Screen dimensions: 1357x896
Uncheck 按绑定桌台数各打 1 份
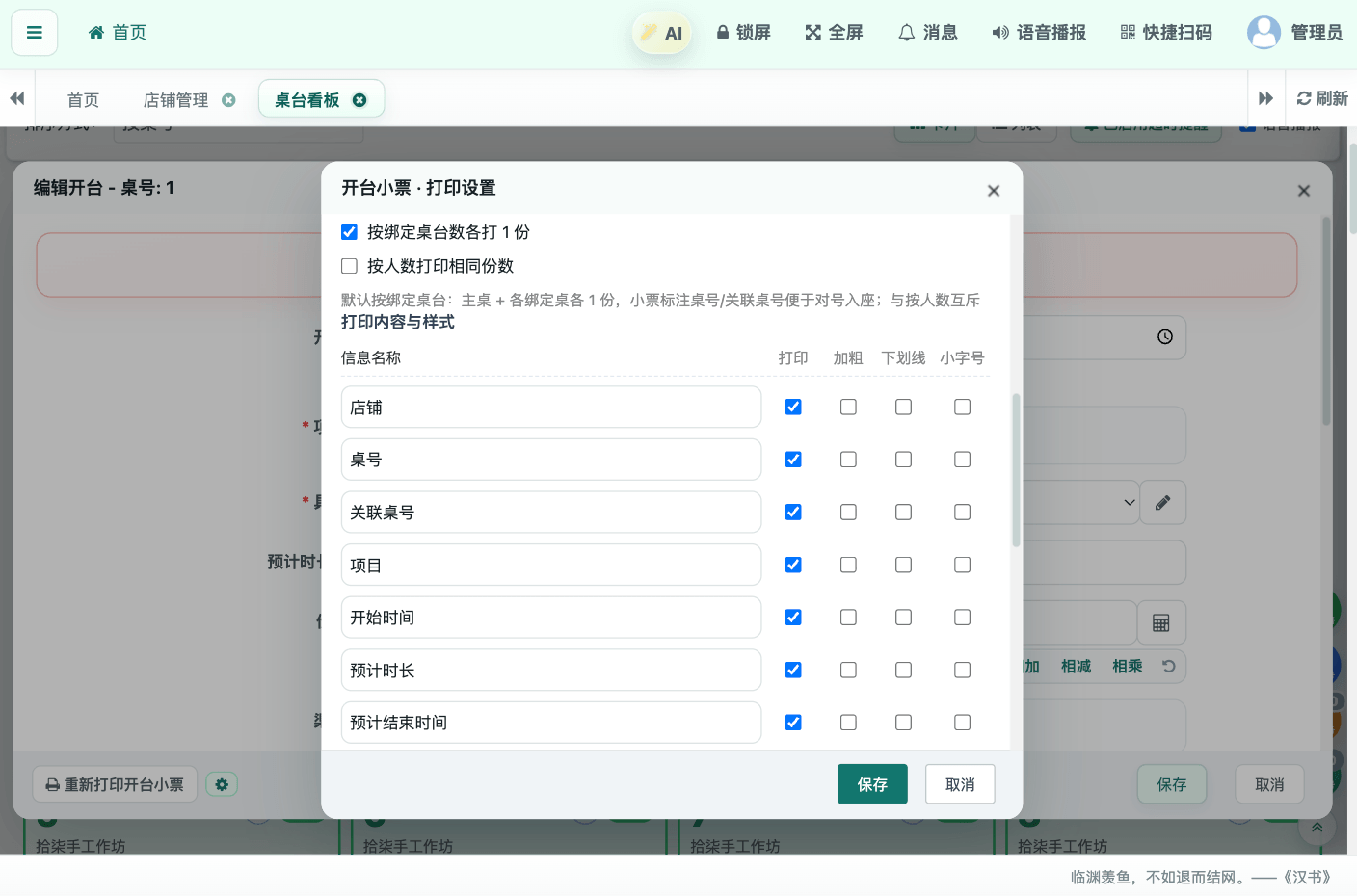(x=349, y=232)
